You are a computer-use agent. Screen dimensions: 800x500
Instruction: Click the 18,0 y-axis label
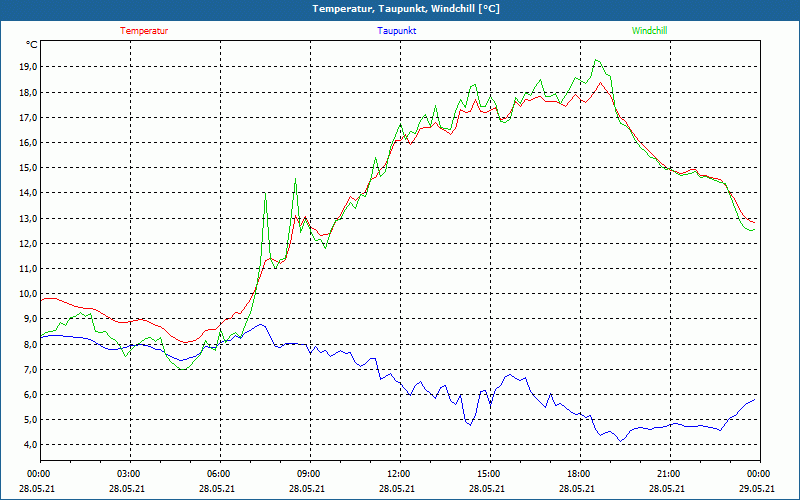point(28,92)
